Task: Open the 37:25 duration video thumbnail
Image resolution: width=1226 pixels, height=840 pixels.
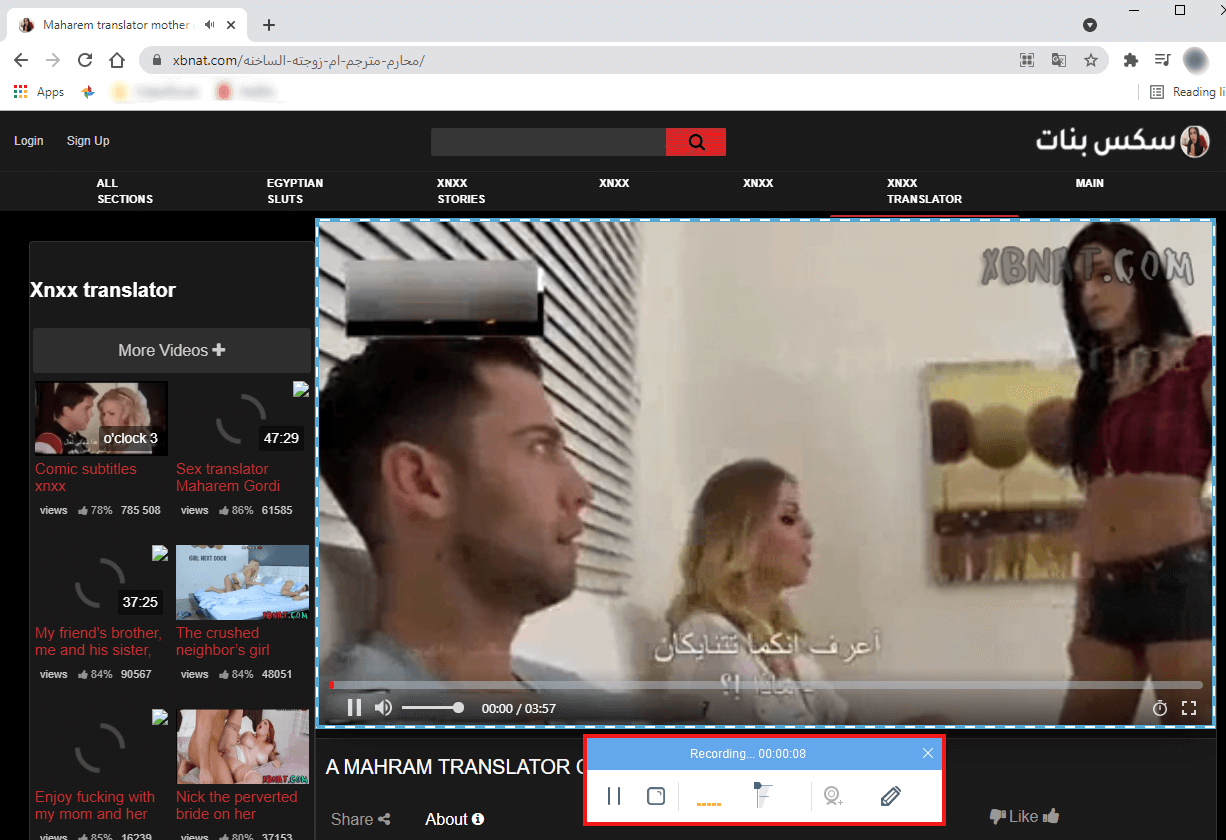Action: [x=101, y=582]
